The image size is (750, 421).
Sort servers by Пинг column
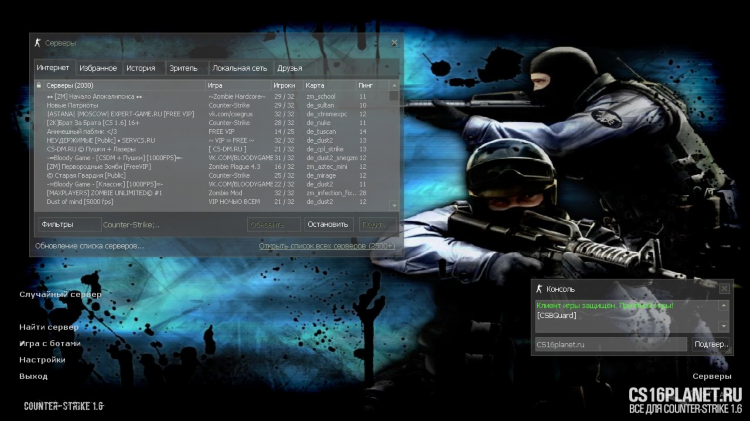(373, 85)
